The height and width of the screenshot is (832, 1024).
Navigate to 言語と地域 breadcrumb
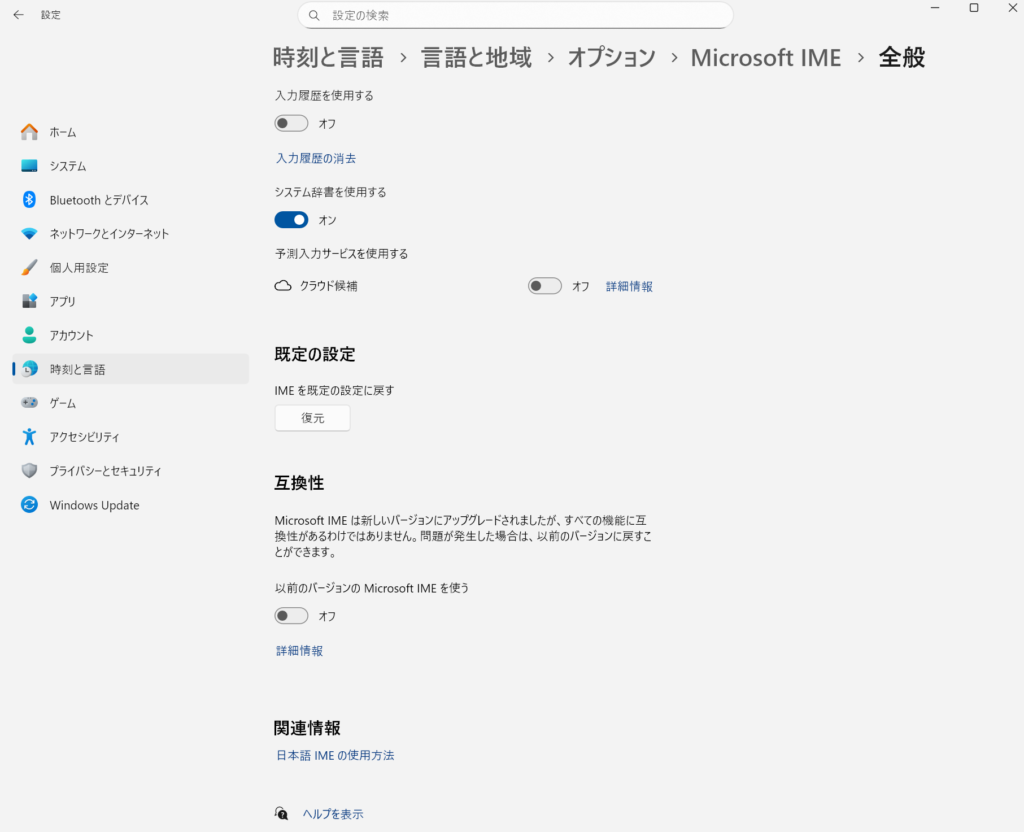click(476, 58)
